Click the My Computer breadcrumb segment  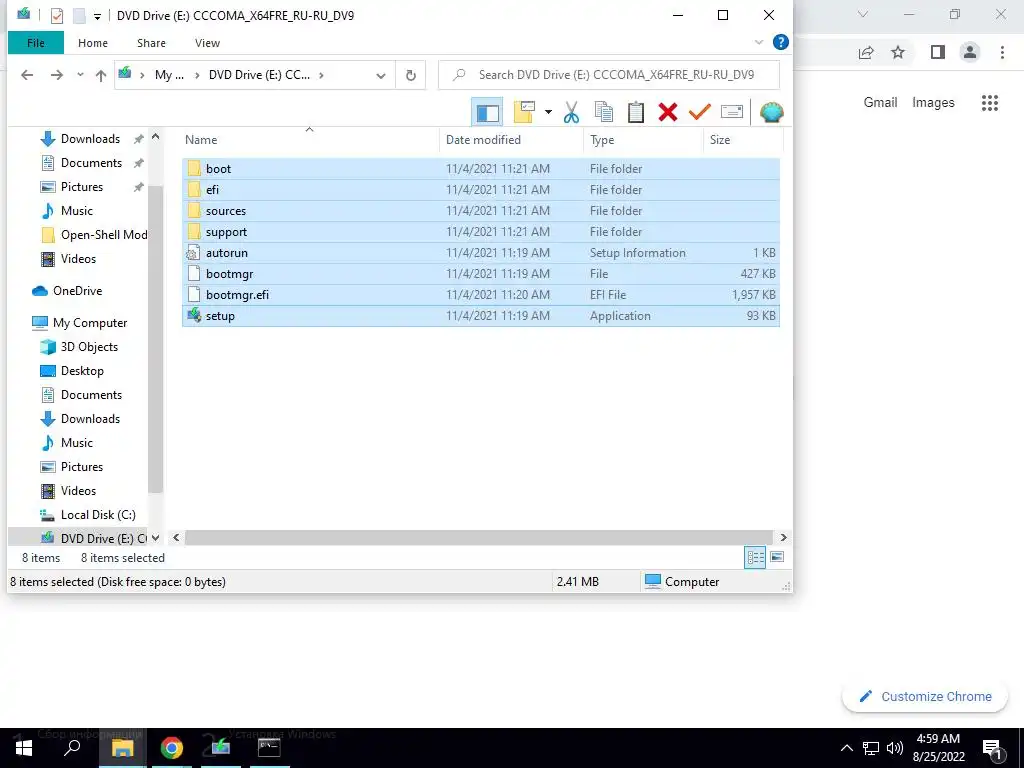[x=169, y=75]
